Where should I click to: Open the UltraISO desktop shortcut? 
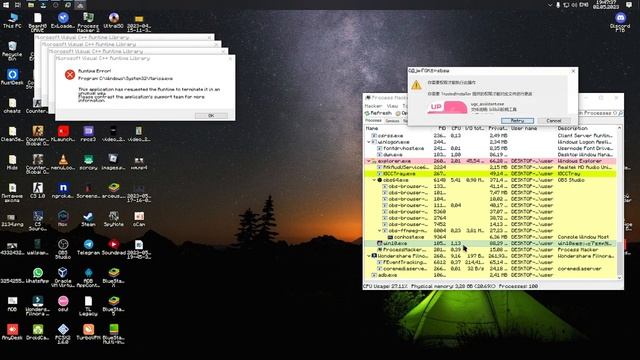113,20
